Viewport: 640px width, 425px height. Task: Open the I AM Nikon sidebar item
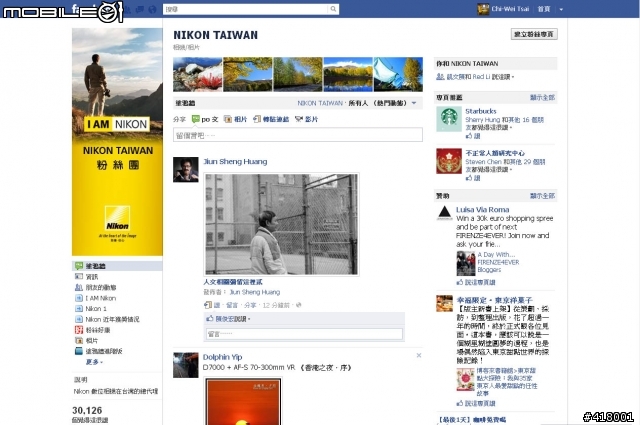96,298
